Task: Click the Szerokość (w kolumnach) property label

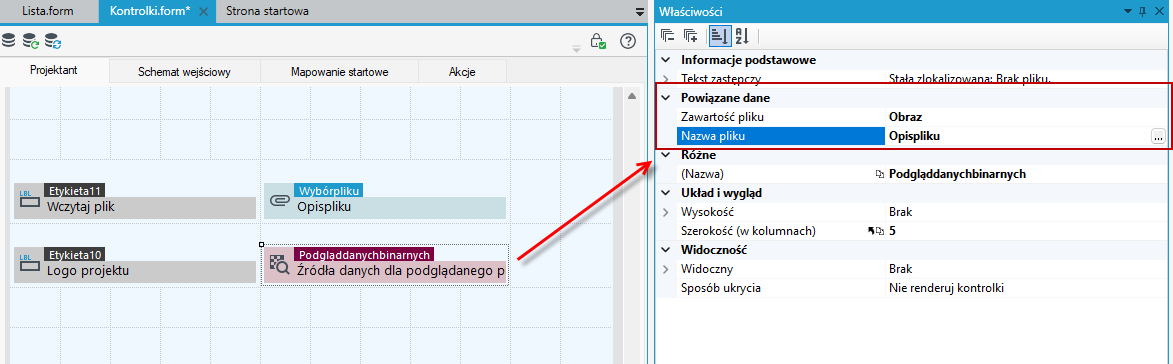Action: (748, 231)
